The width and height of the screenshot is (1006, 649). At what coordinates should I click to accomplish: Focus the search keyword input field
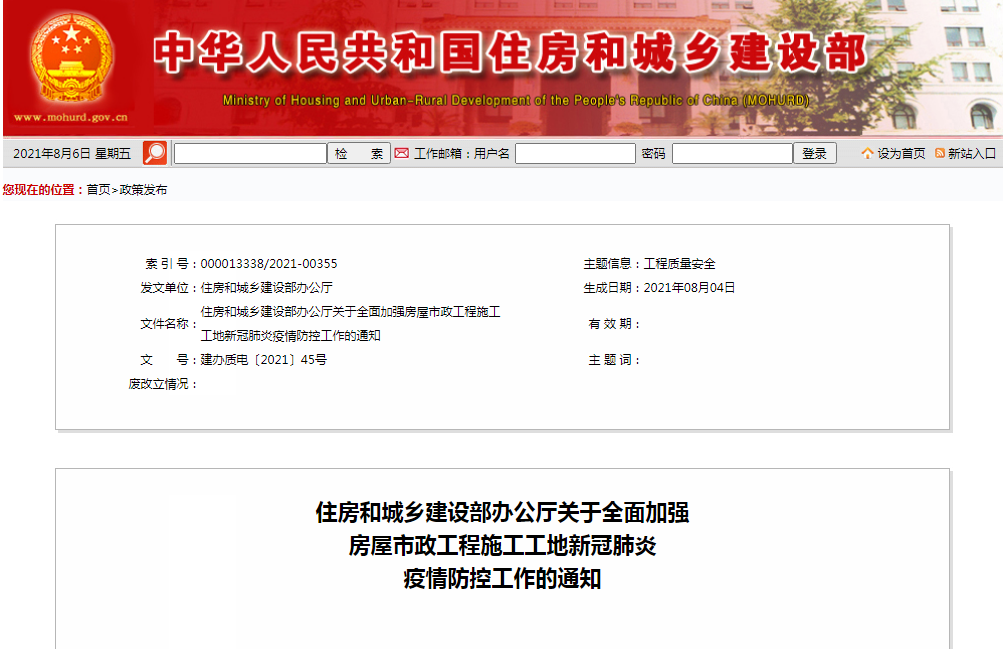point(250,154)
